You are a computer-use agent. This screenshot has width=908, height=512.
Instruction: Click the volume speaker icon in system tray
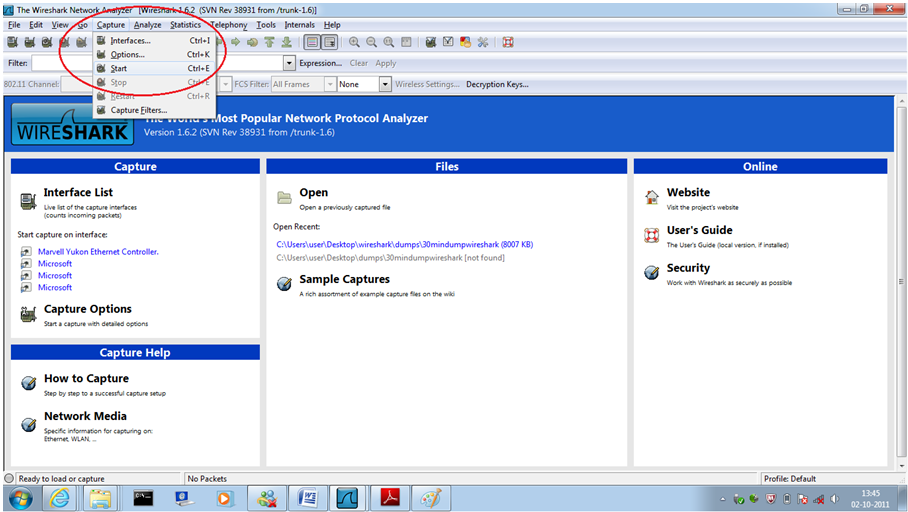click(834, 499)
